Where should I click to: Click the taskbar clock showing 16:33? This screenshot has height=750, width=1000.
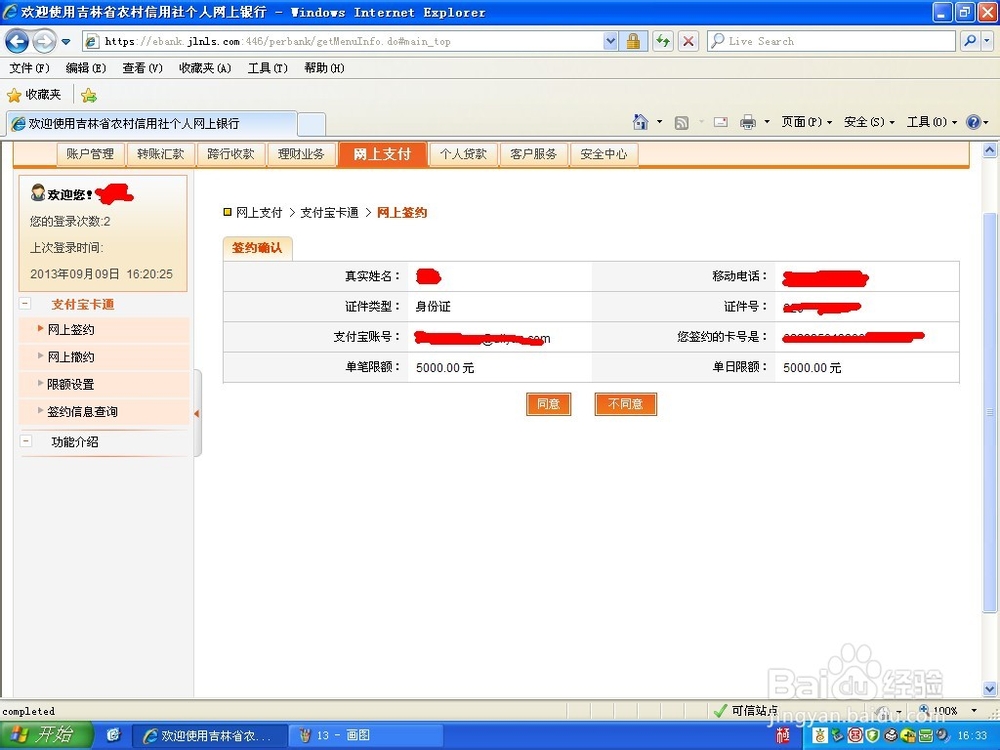click(x=972, y=735)
